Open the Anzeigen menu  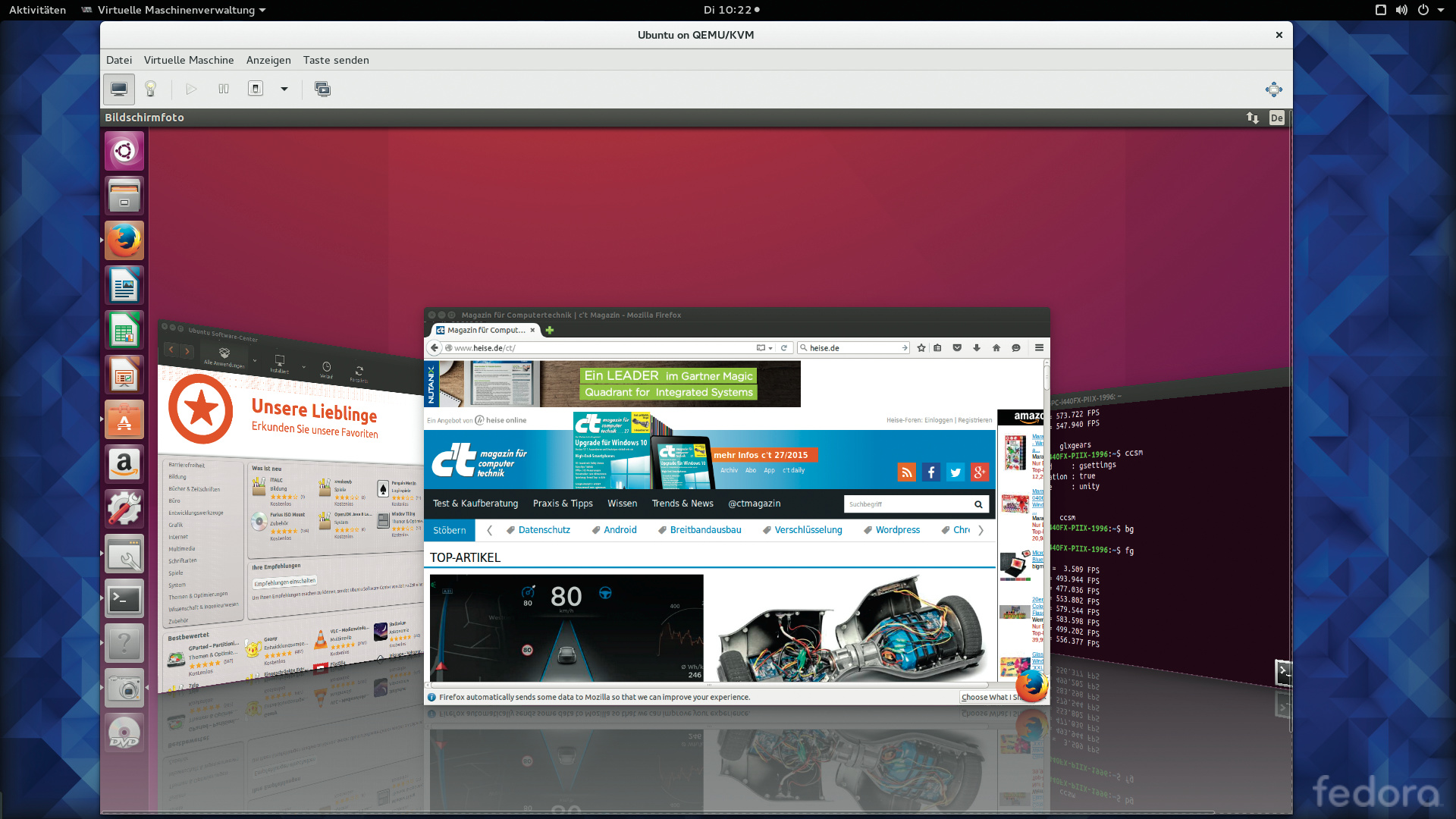268,60
